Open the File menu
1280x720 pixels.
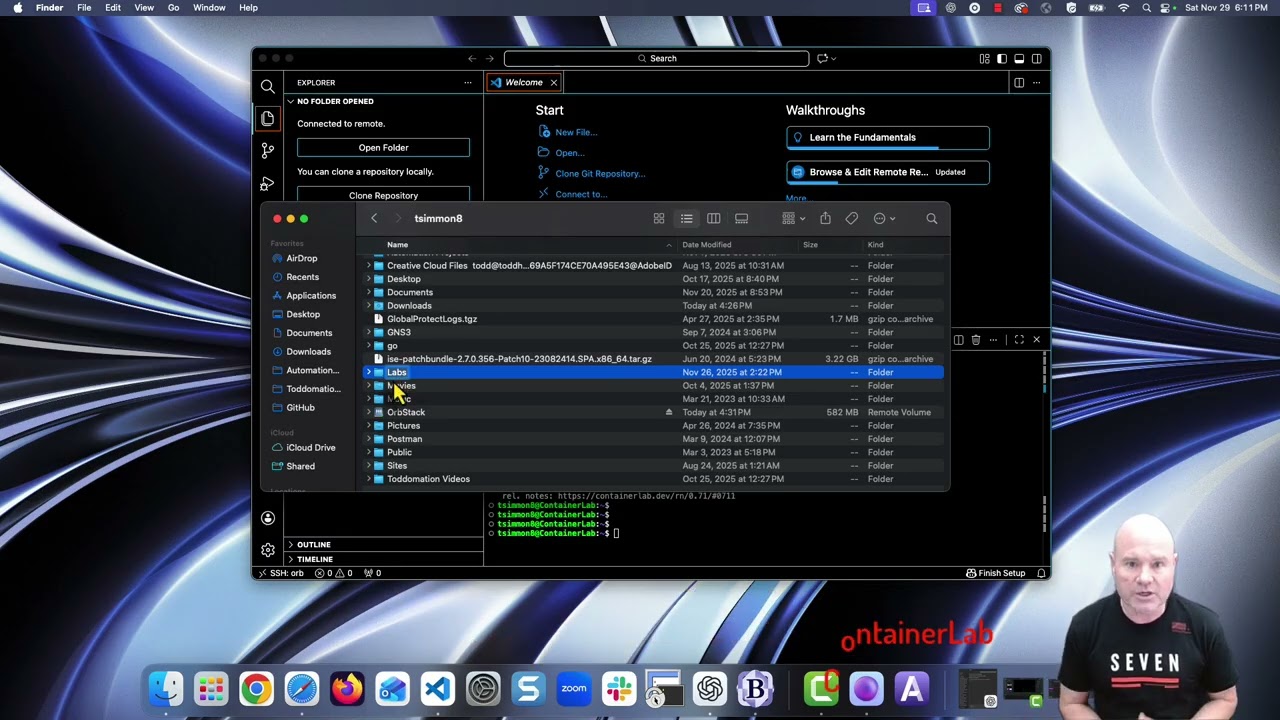[84, 8]
